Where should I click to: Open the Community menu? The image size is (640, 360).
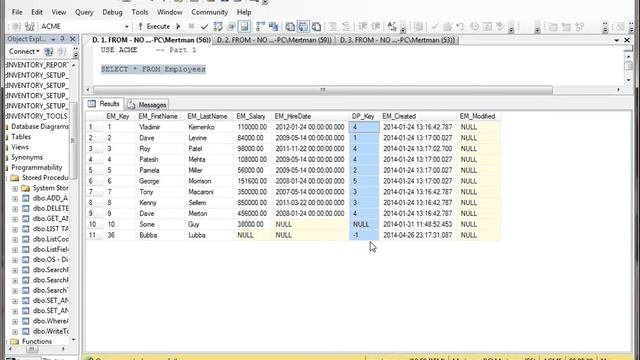click(x=209, y=12)
